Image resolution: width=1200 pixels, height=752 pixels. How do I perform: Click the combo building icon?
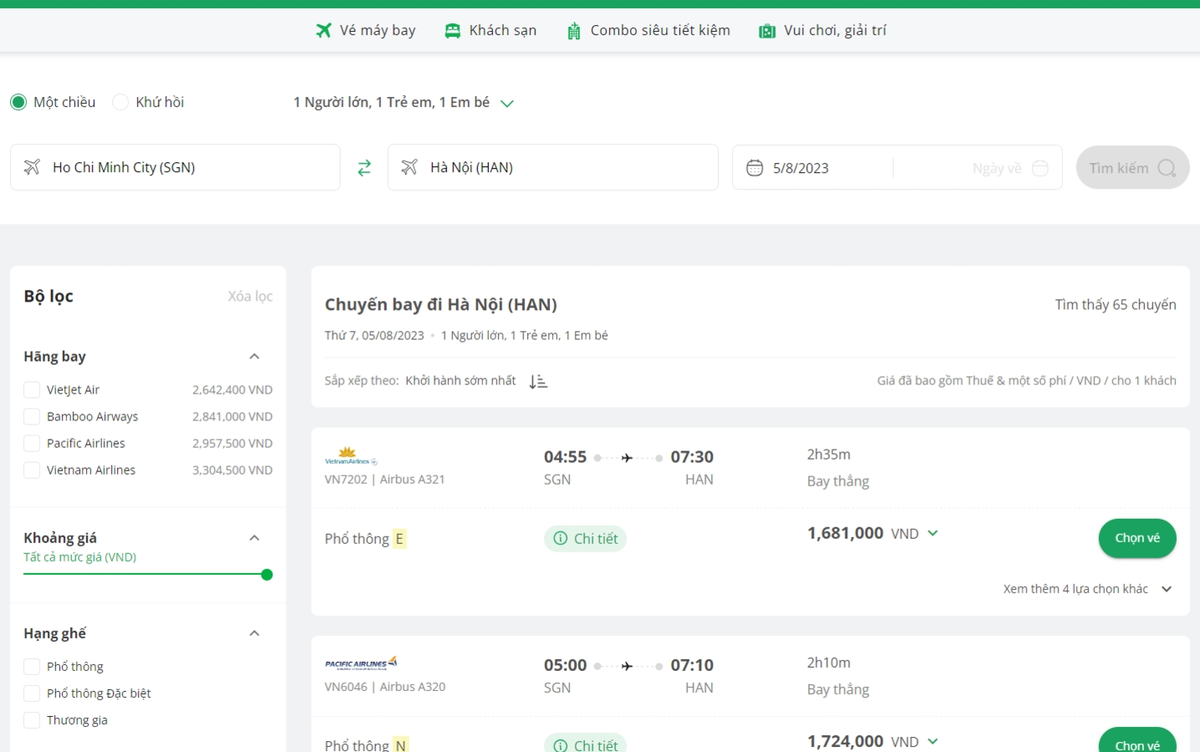[x=574, y=31]
